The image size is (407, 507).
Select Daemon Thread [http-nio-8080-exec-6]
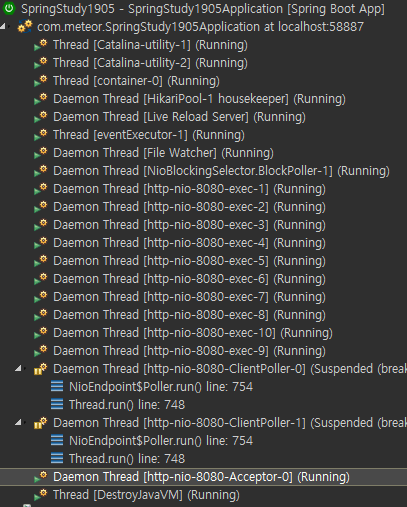pyautogui.click(x=189, y=279)
